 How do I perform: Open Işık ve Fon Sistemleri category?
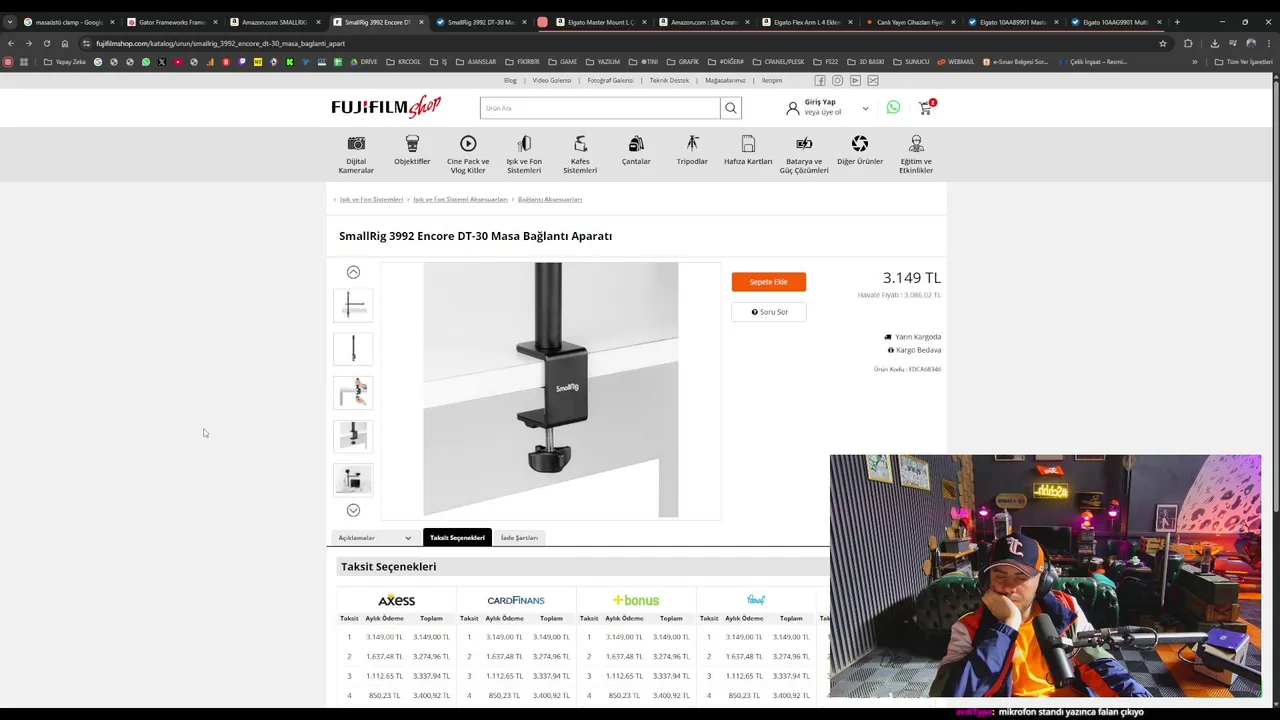[x=524, y=154]
